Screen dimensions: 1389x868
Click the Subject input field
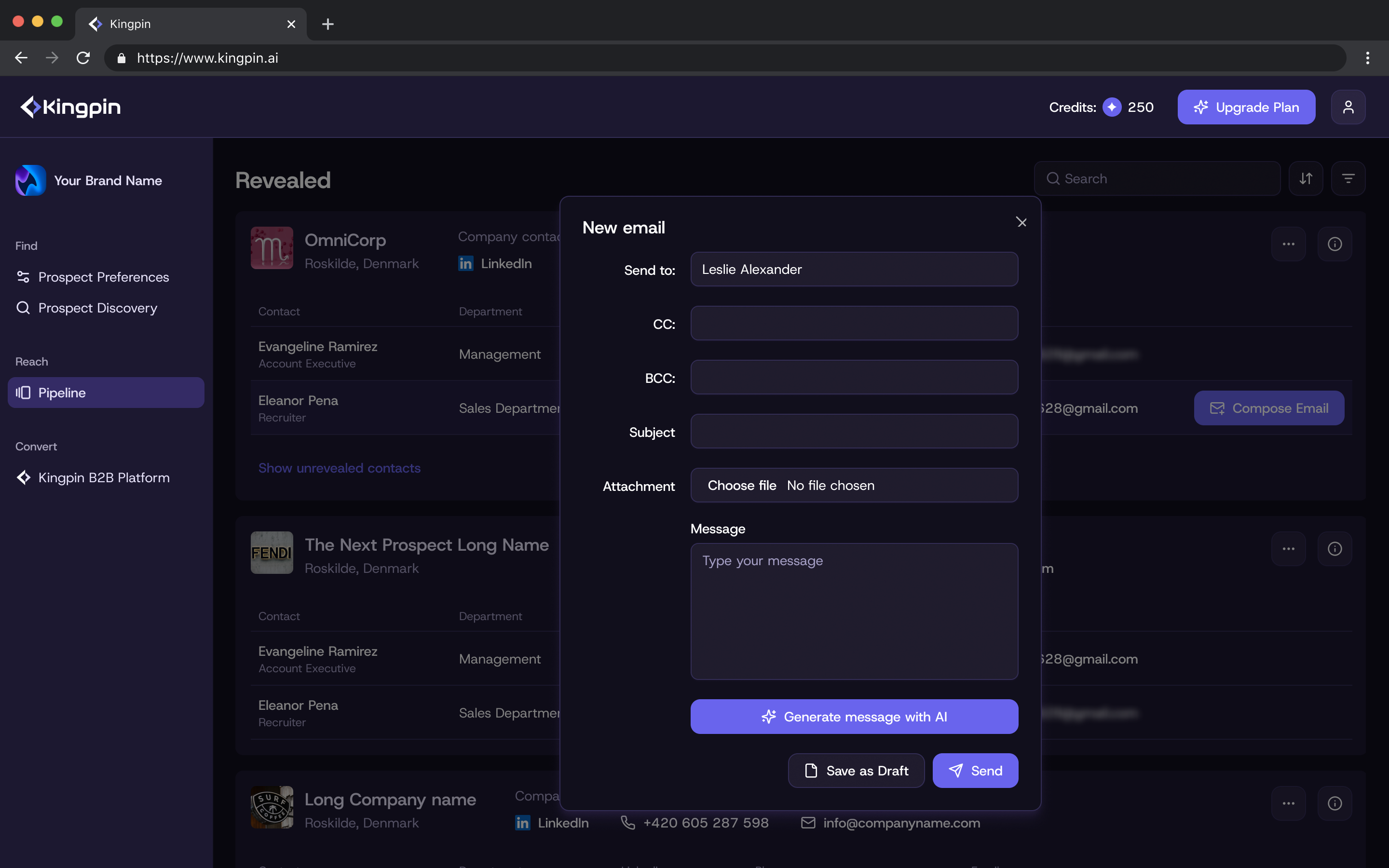pyautogui.click(x=854, y=431)
